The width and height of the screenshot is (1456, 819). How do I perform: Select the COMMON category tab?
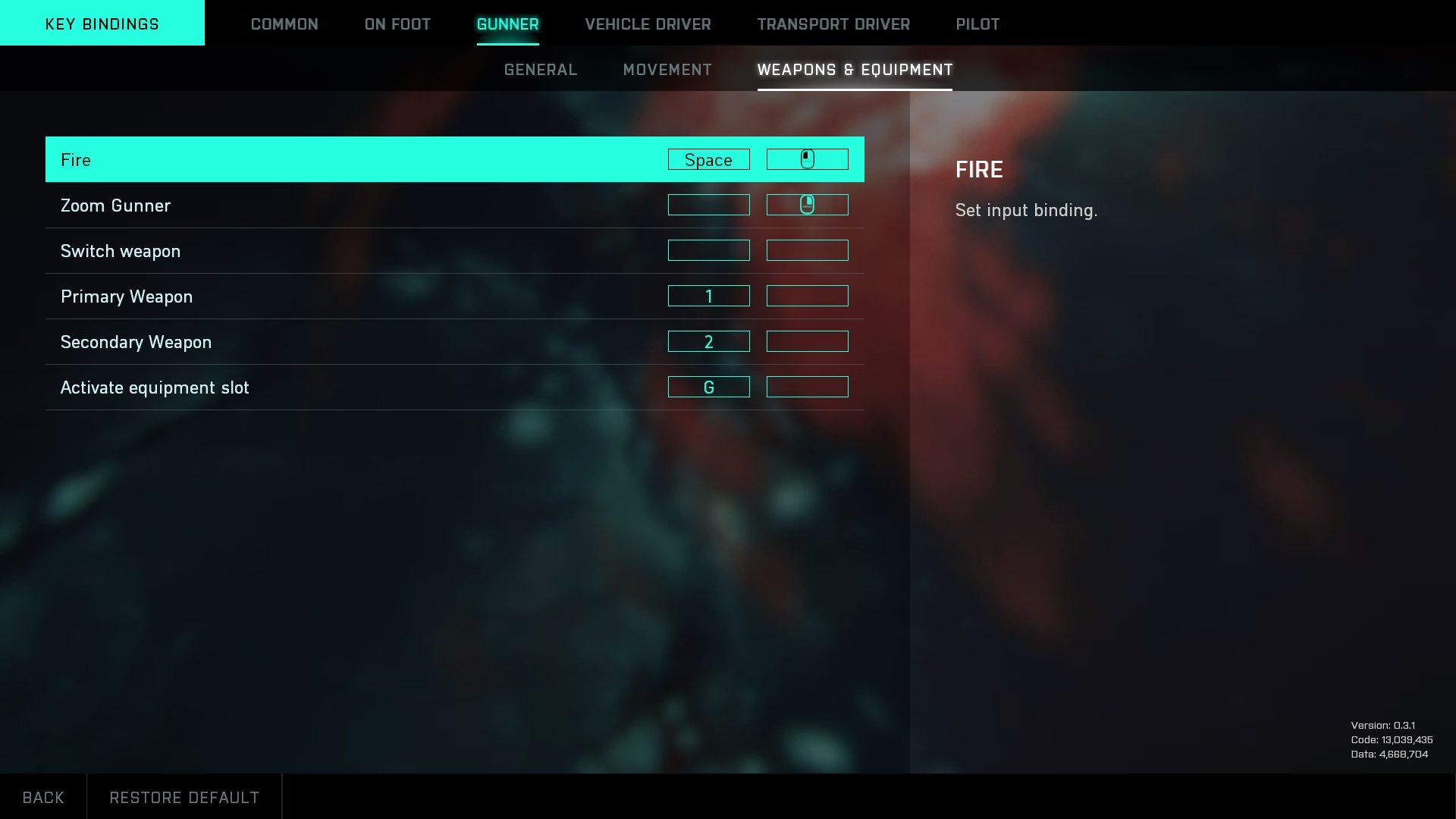click(284, 23)
